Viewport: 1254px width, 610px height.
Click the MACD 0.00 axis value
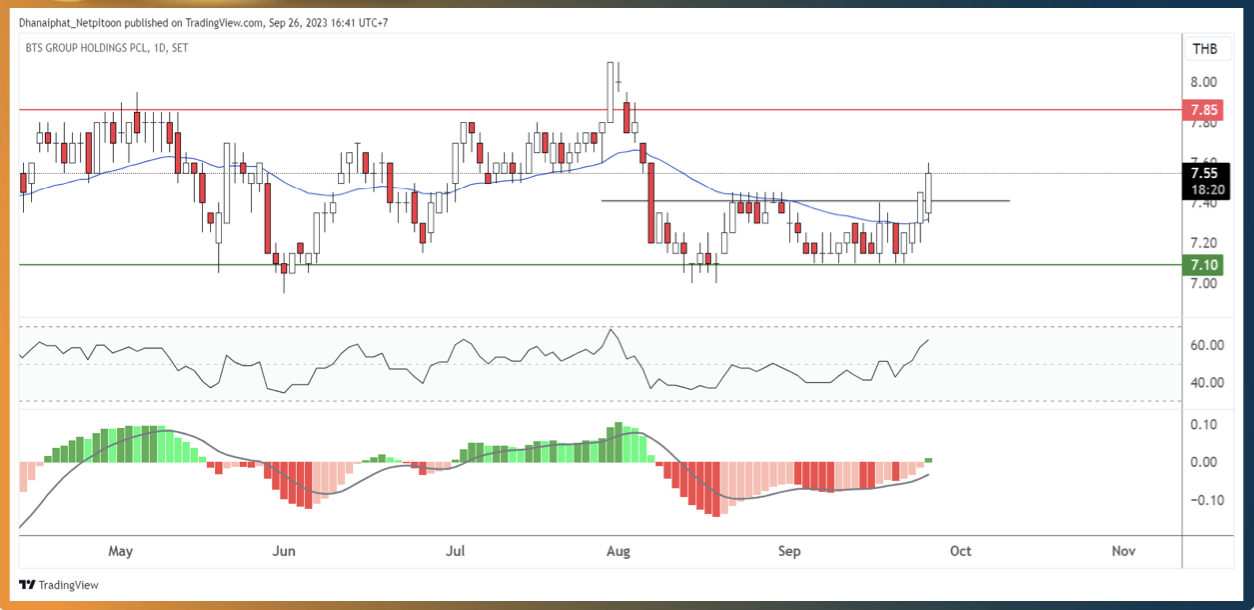pyautogui.click(x=1203, y=462)
